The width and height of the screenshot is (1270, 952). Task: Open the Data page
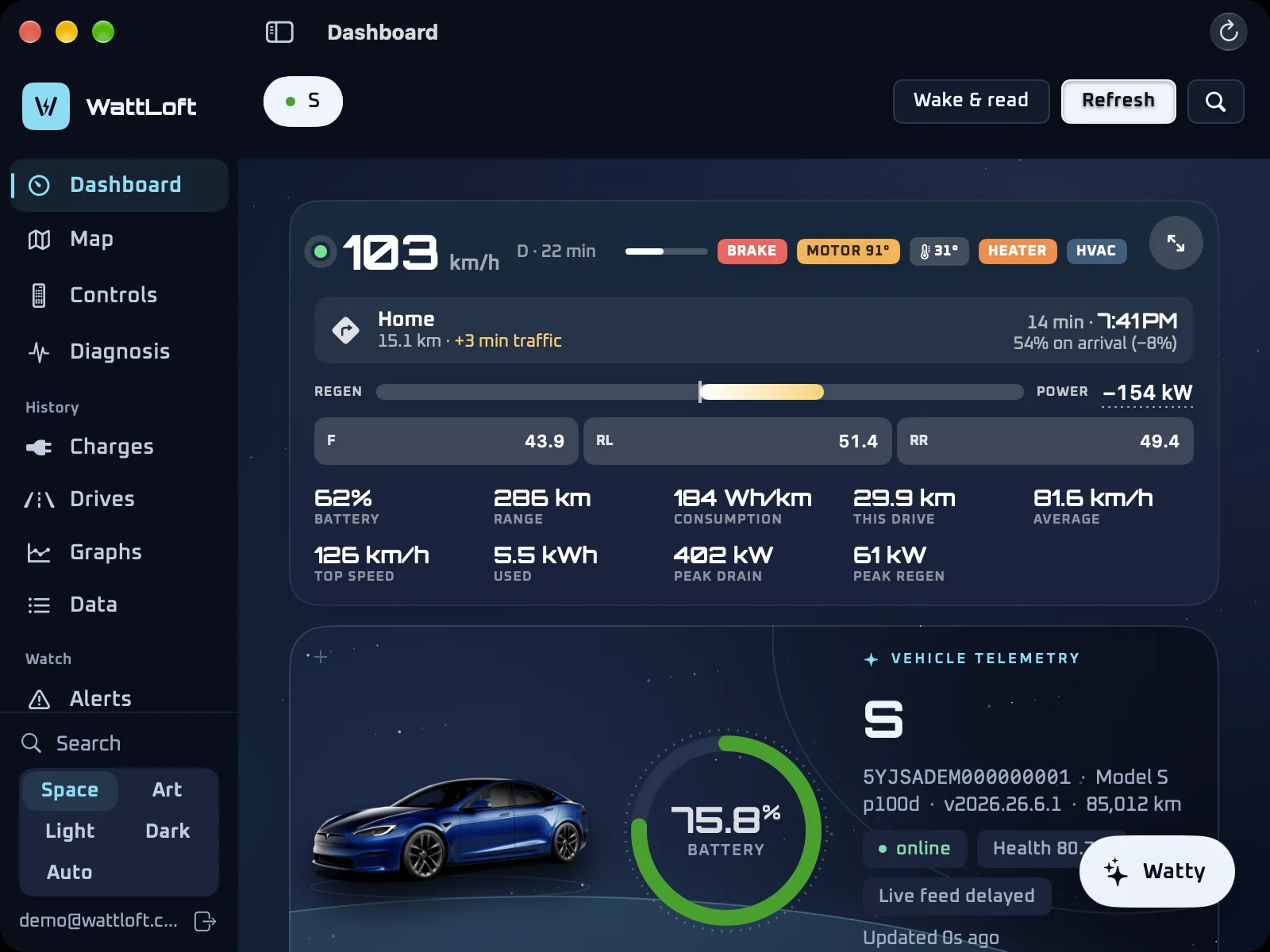pyautogui.click(x=119, y=605)
